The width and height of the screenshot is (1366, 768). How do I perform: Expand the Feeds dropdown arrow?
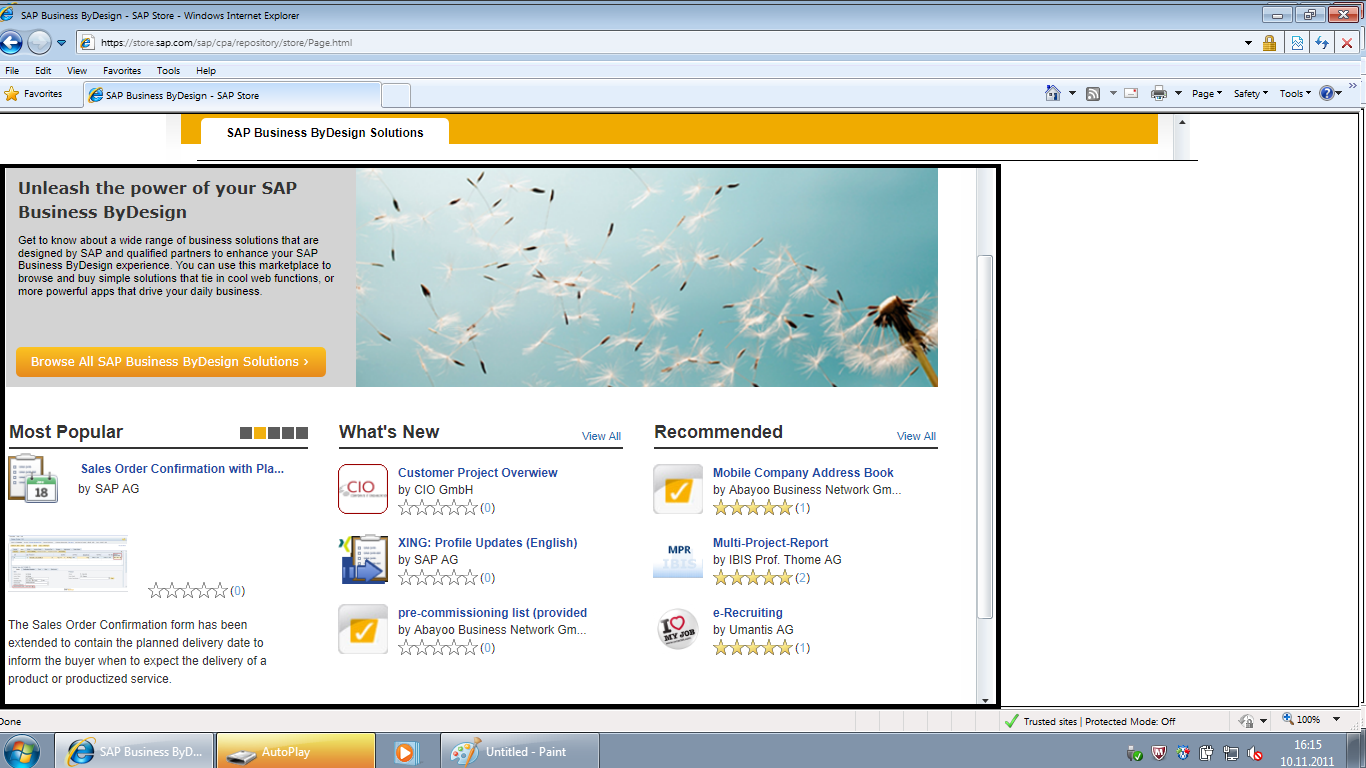(x=1111, y=93)
